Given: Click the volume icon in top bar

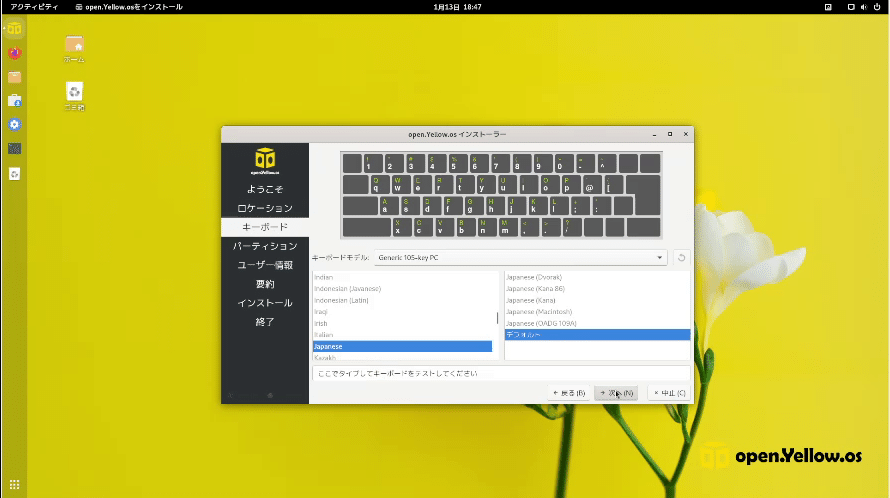Looking at the screenshot, I should point(864,7).
